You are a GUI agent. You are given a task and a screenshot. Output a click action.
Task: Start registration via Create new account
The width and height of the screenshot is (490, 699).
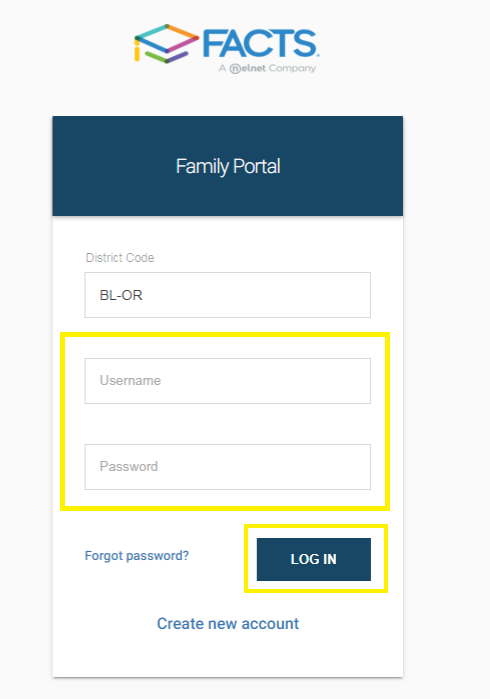(x=228, y=624)
